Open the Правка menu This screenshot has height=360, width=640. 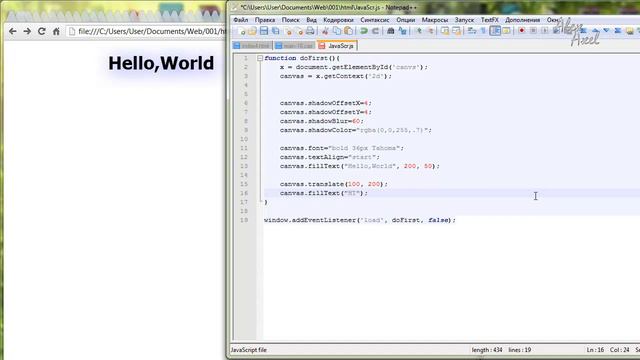pos(265,20)
